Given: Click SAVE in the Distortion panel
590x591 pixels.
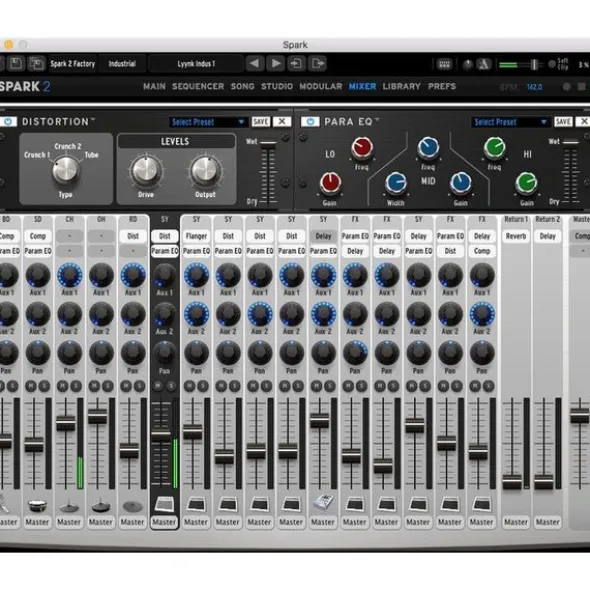Looking at the screenshot, I should [x=261, y=121].
